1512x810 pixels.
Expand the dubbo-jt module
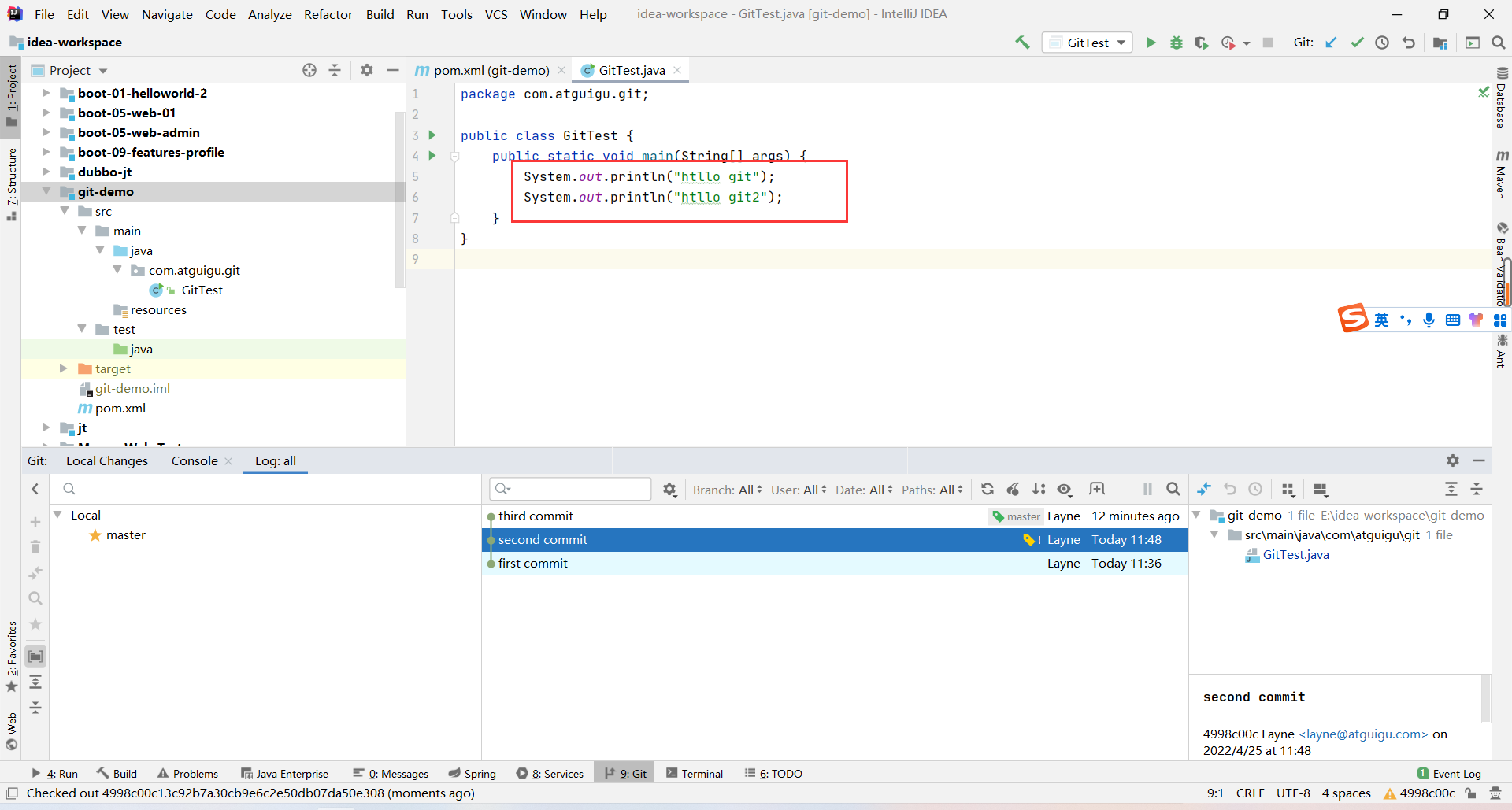click(46, 172)
